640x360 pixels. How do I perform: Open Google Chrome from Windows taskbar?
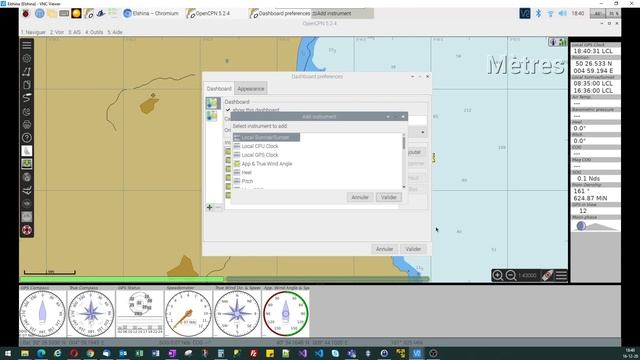click(x=90, y=353)
